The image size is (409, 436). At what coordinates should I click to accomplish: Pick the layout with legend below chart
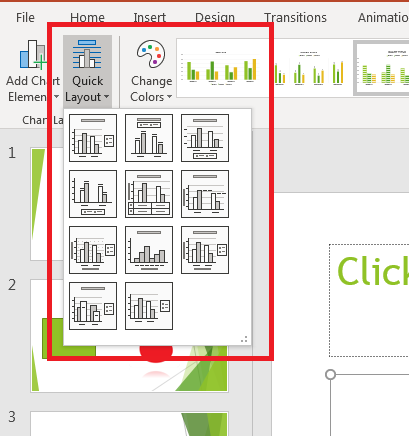point(205,138)
